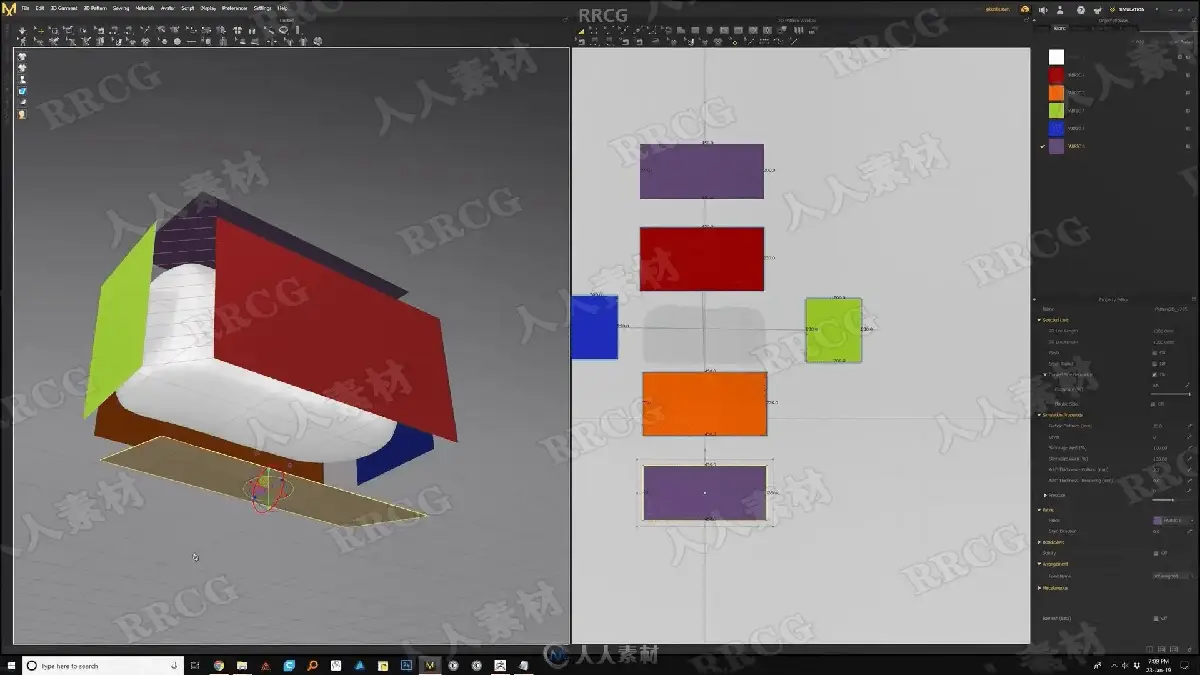Click the topmost garment display icon in 3D view
Screen dimensions: 1200x675
(22, 57)
